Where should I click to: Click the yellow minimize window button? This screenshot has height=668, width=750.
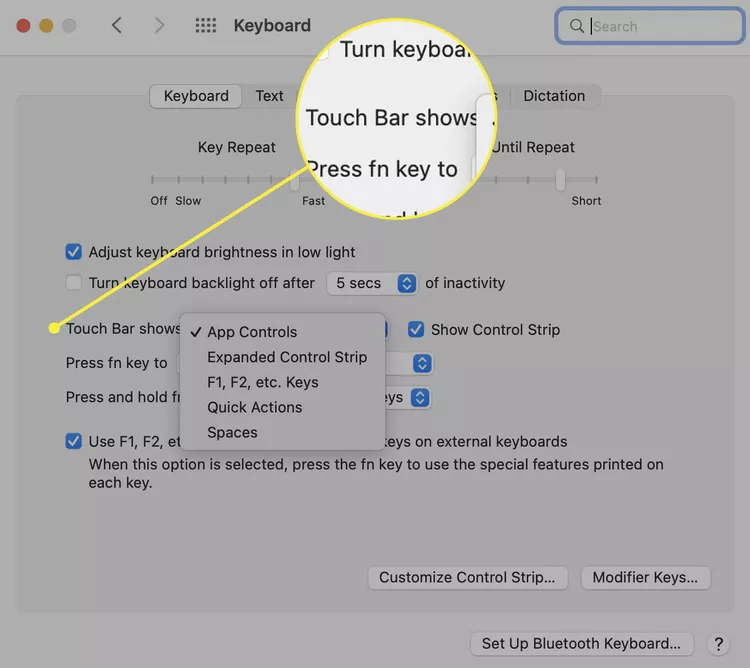(46, 25)
